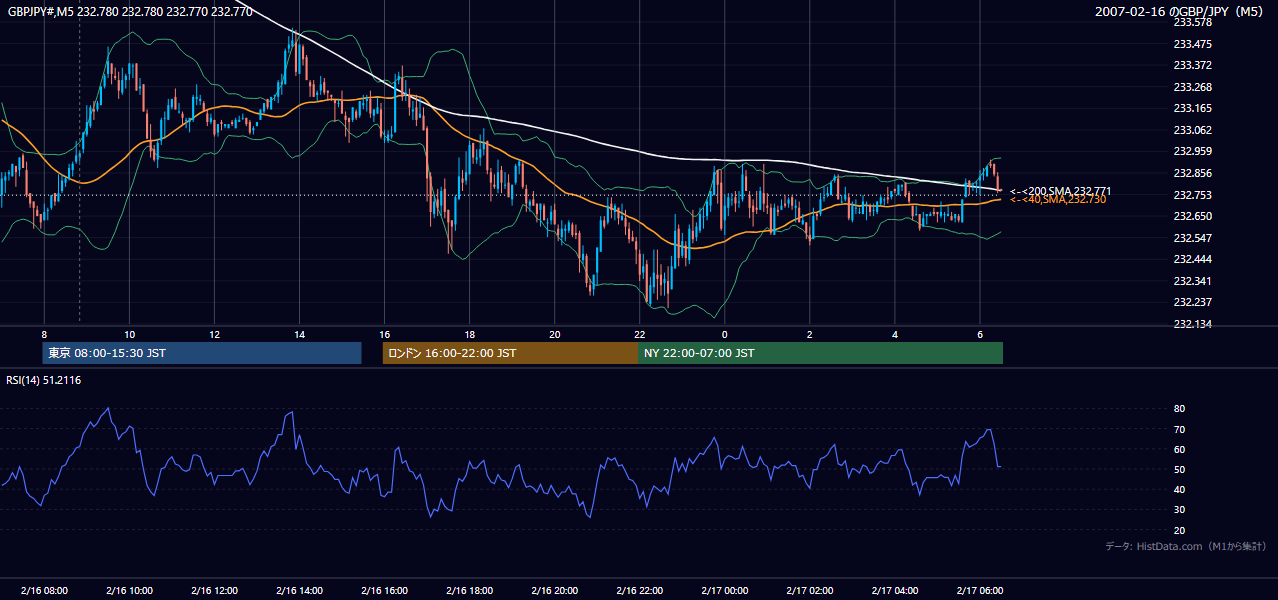Click the 2/17 06:00 date label
This screenshot has width=1278, height=600.
980,590
